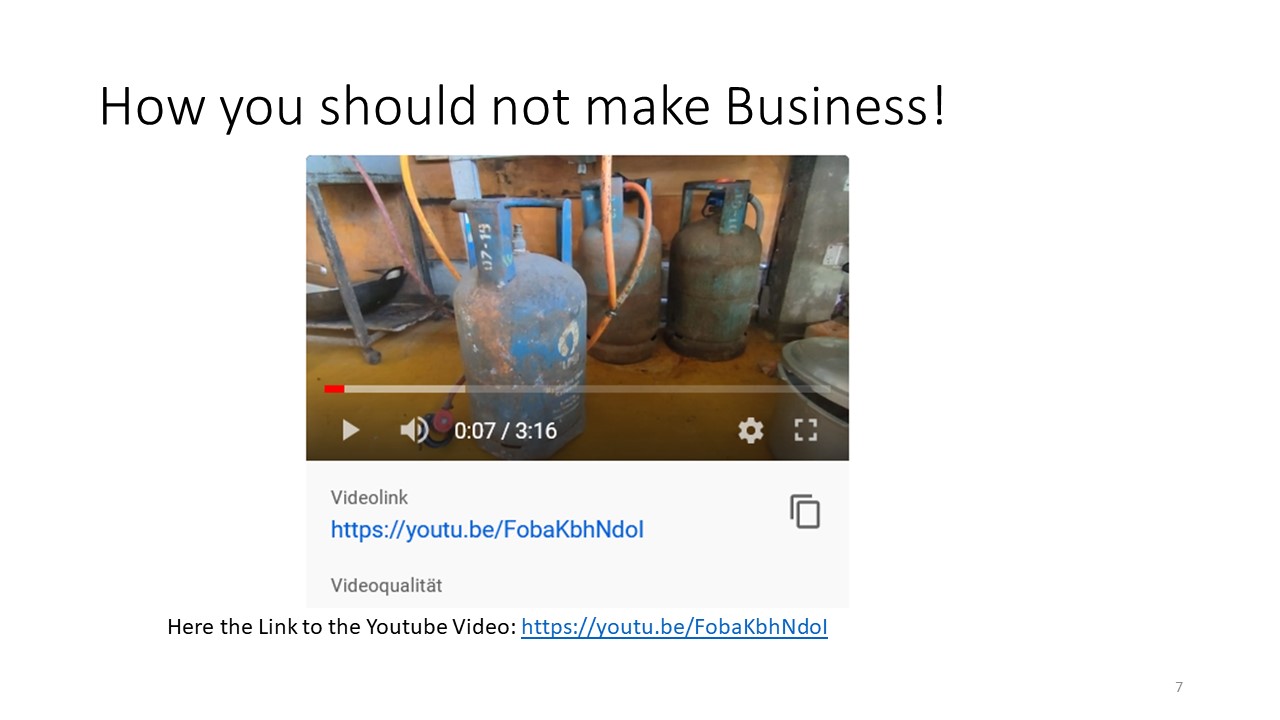Click the "Videolink" label
Viewport: 1280px width, 720px height.
[x=369, y=497]
